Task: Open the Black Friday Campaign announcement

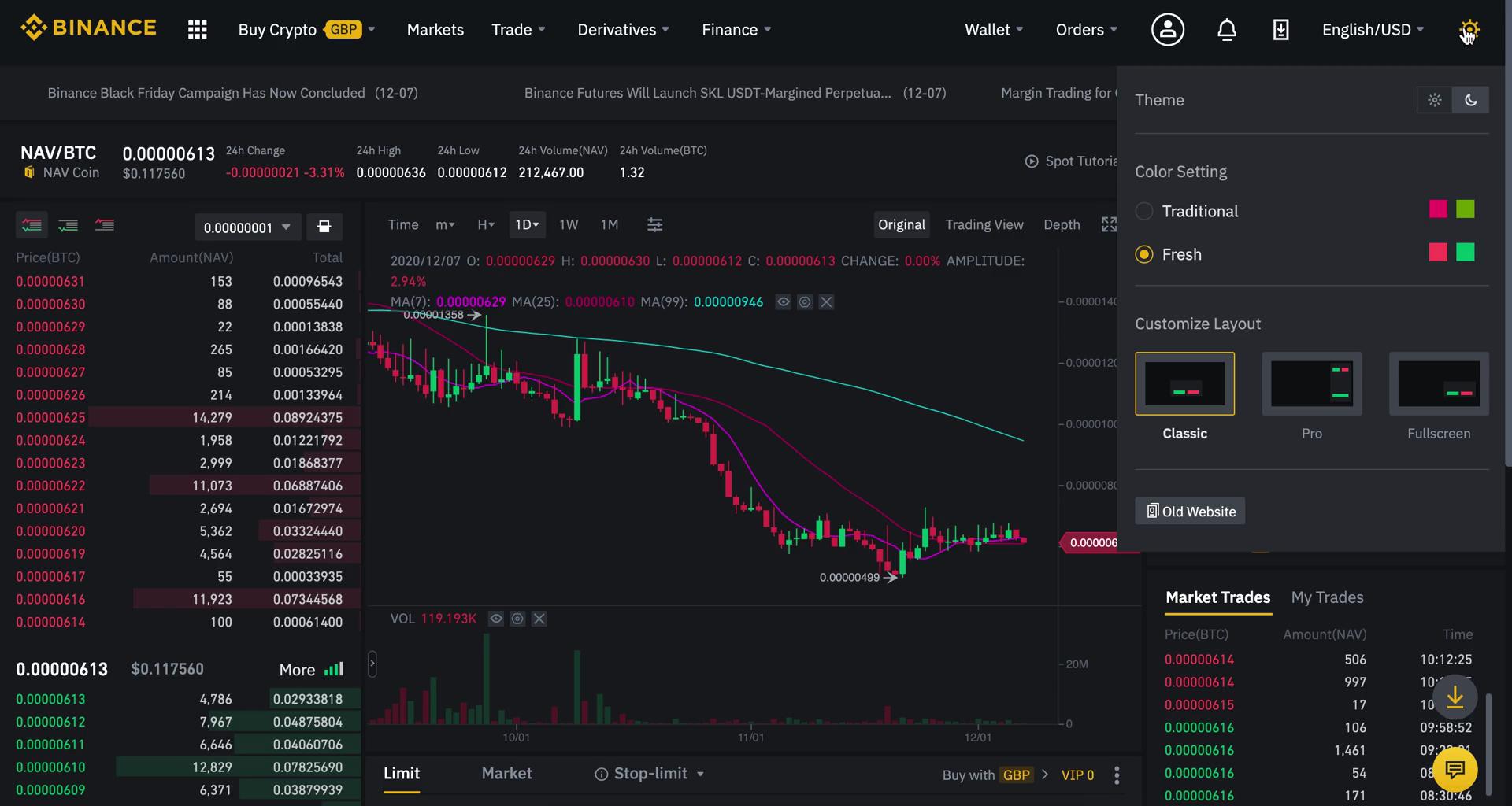Action: point(232,93)
